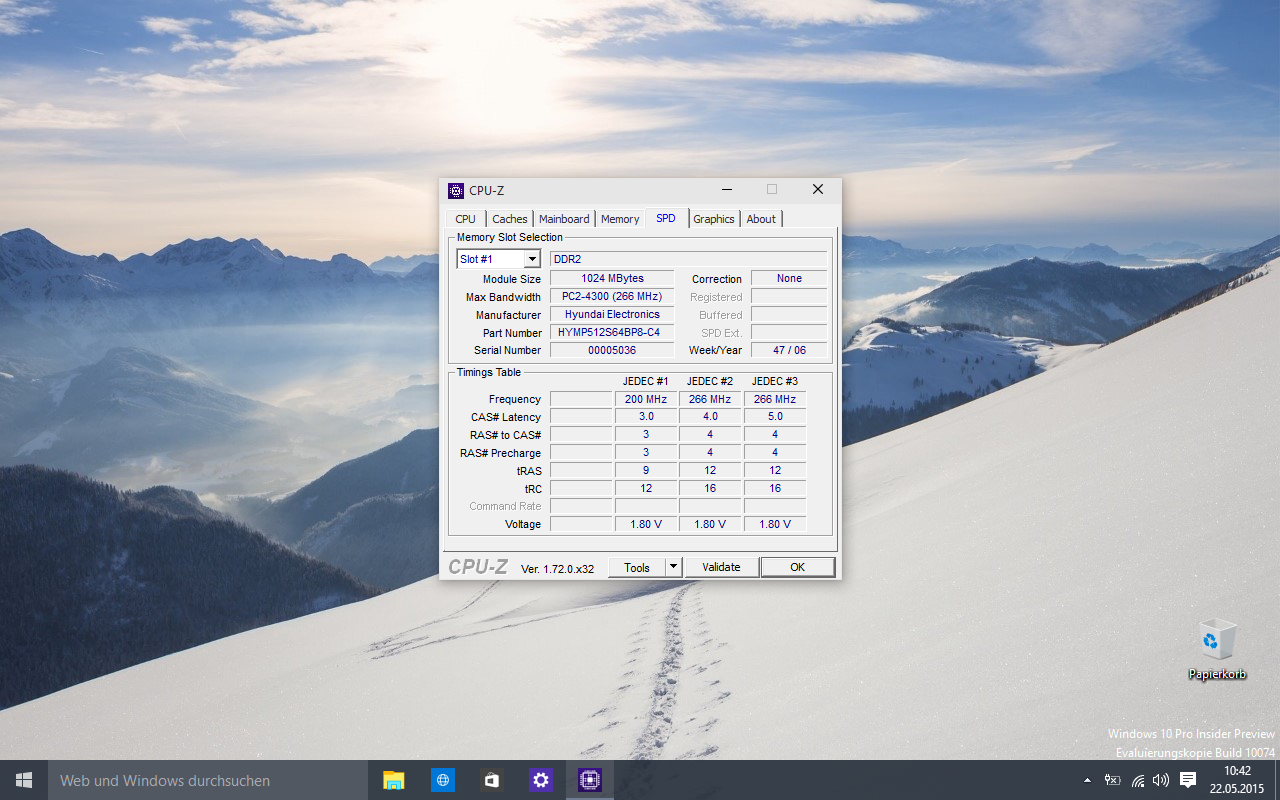Open the network Wi-Fi tray icon
Screen dimensions: 1280x800
1138,780
